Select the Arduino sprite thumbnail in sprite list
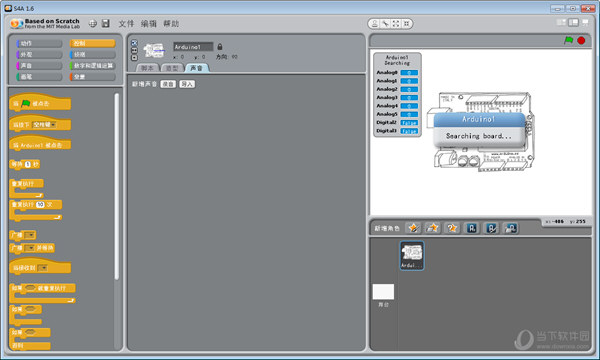The width and height of the screenshot is (600, 360). click(412, 255)
